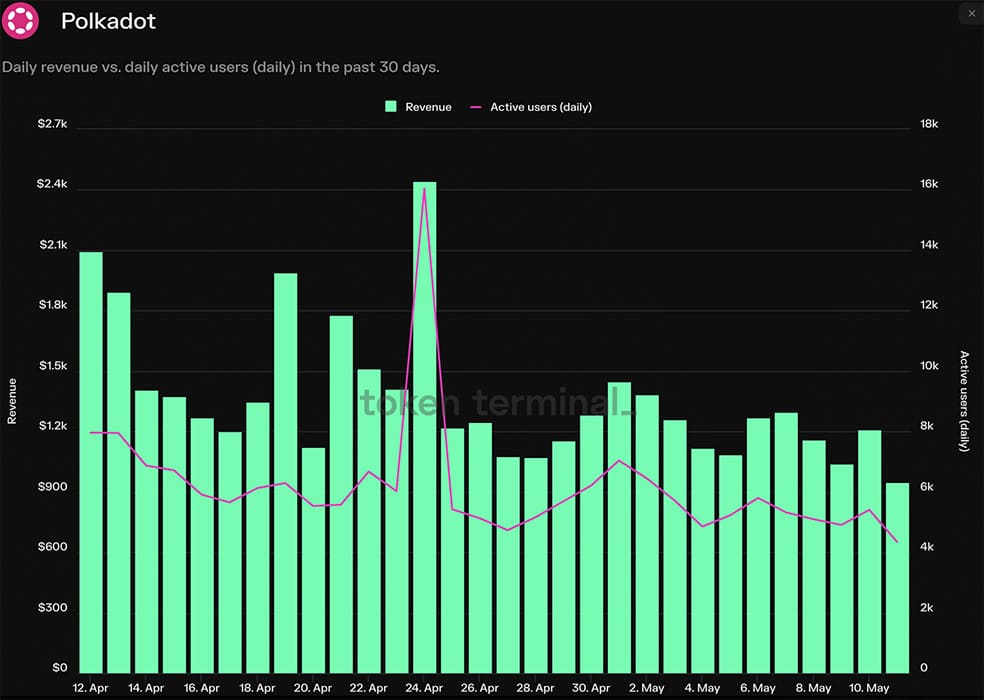This screenshot has height=700, width=984.
Task: Click the '18. Apr' date label
Action: coord(257,688)
